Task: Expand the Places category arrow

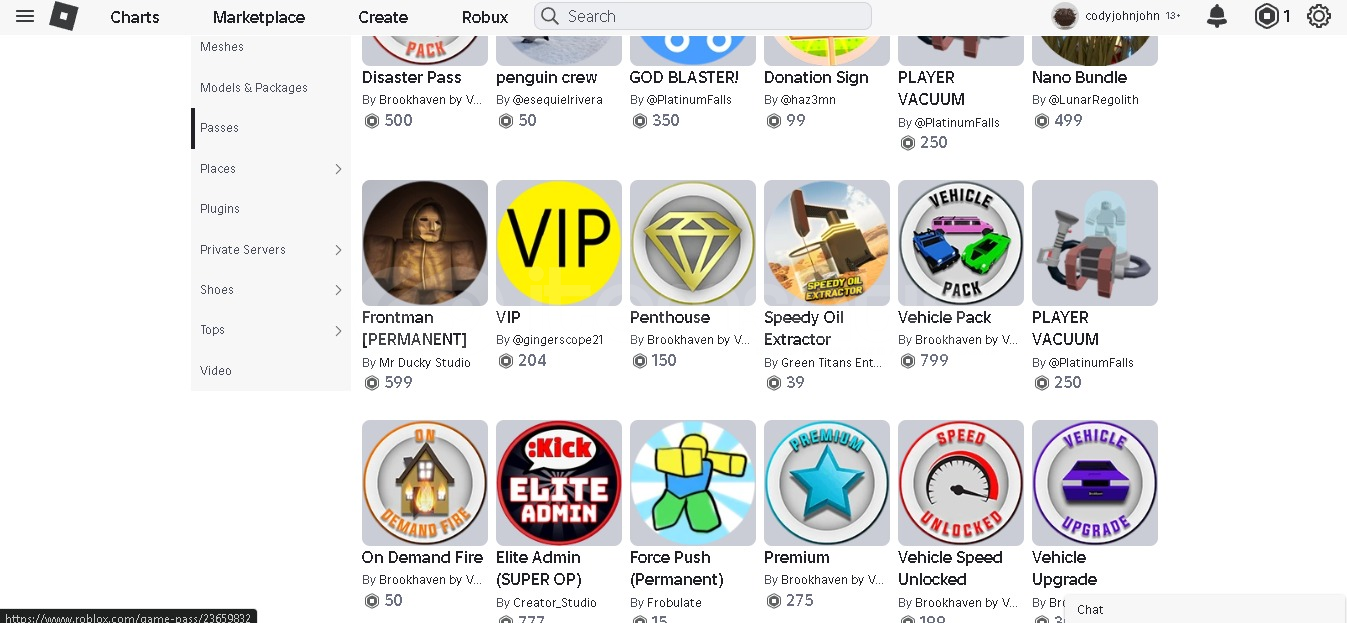Action: point(338,169)
